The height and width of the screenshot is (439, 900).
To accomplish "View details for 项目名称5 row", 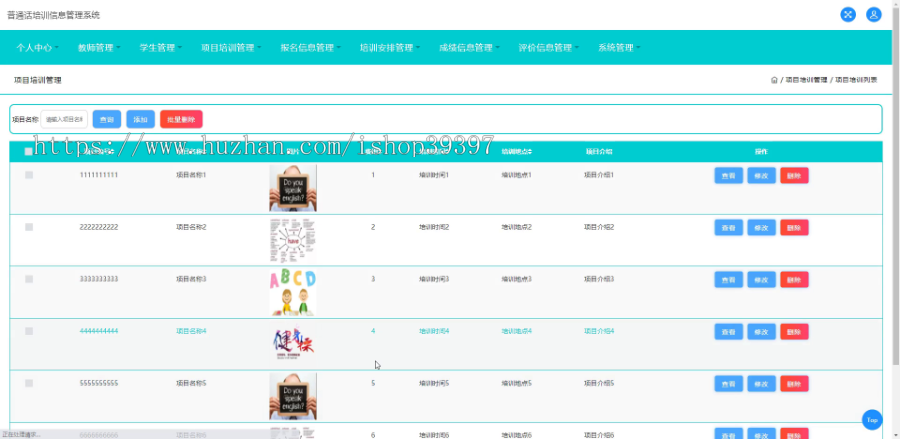I will pos(728,383).
